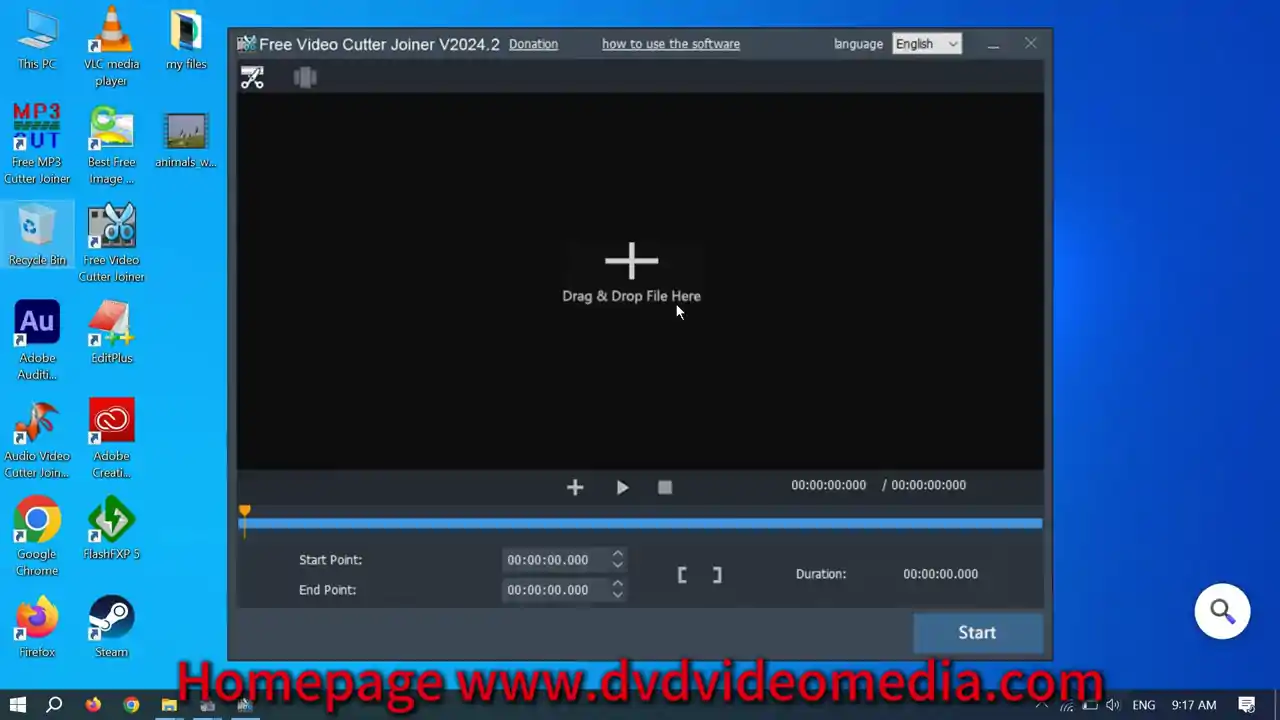Screen dimensions: 1280x720
Task: Select Steam desktop icon
Action: [x=111, y=628]
